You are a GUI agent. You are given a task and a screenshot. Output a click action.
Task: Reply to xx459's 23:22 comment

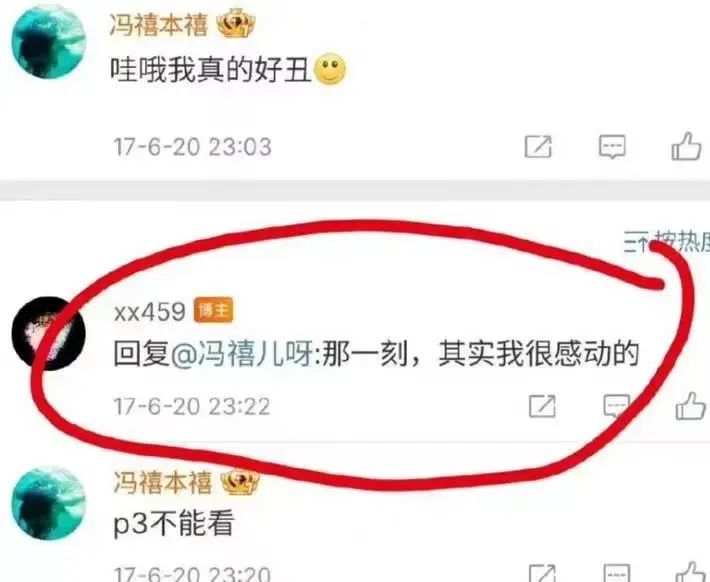(616, 406)
